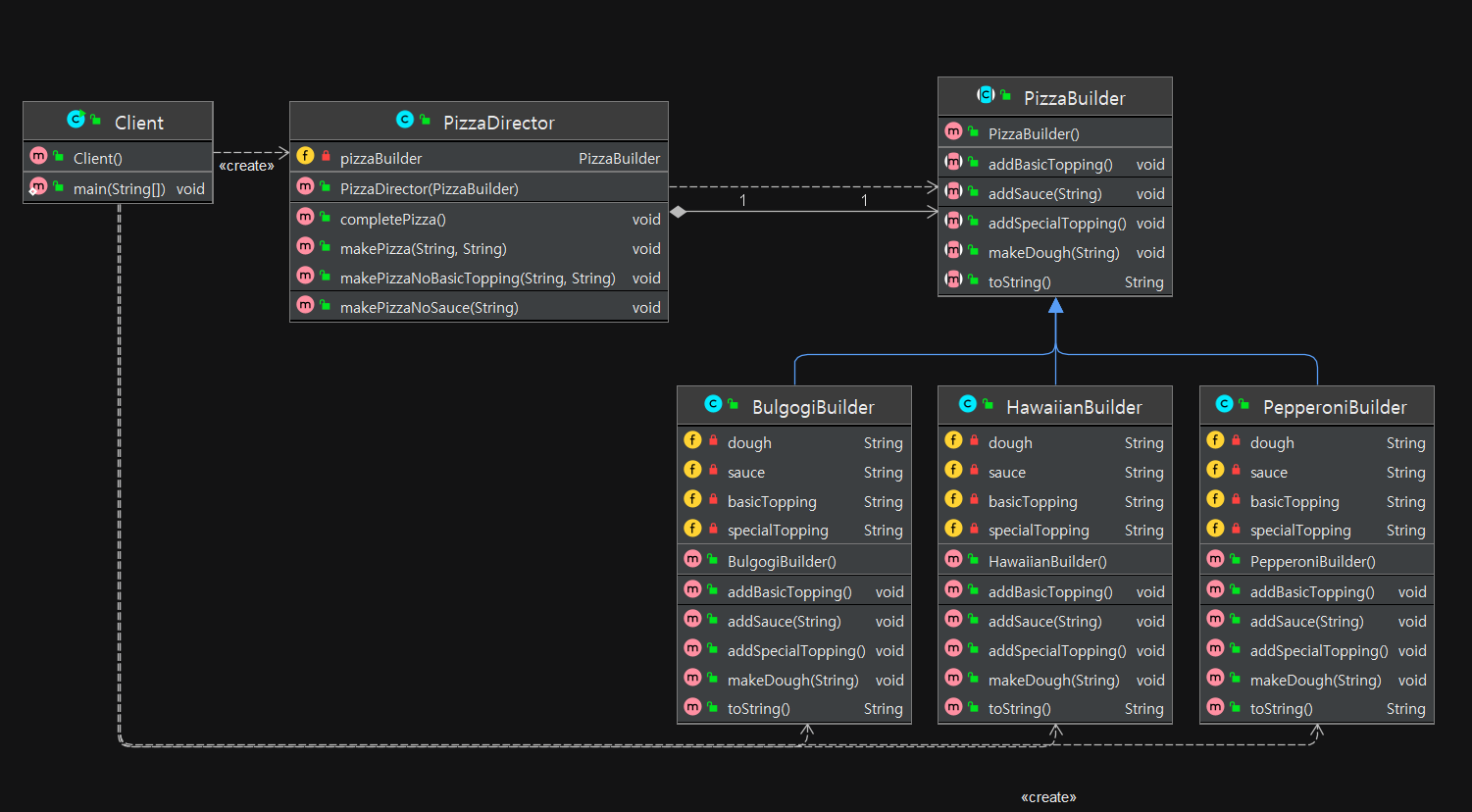
Task: Click the method icon beside HawaiianBuilder() constructor
Action: [953, 559]
